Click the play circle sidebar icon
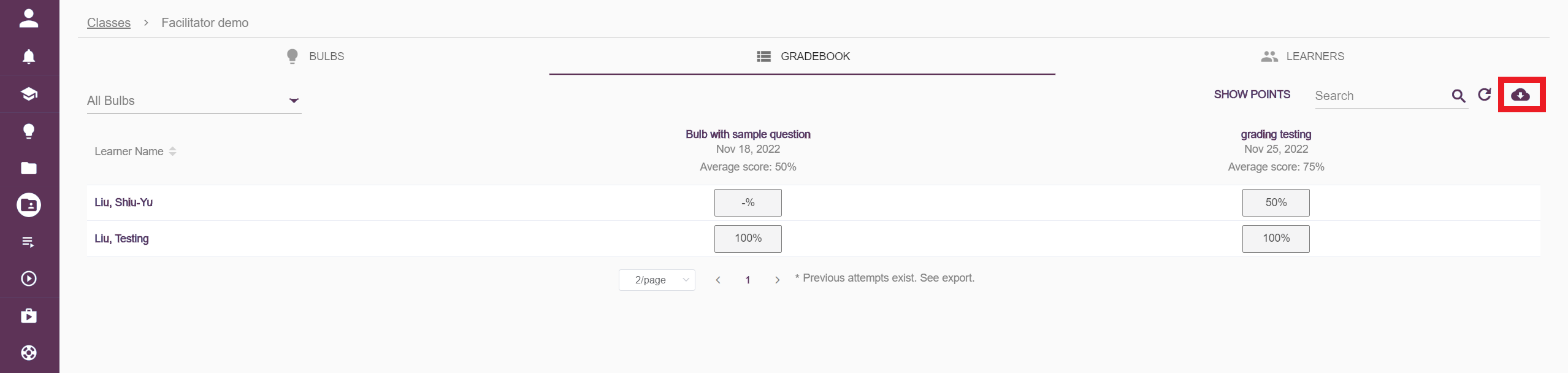 pyautogui.click(x=29, y=279)
